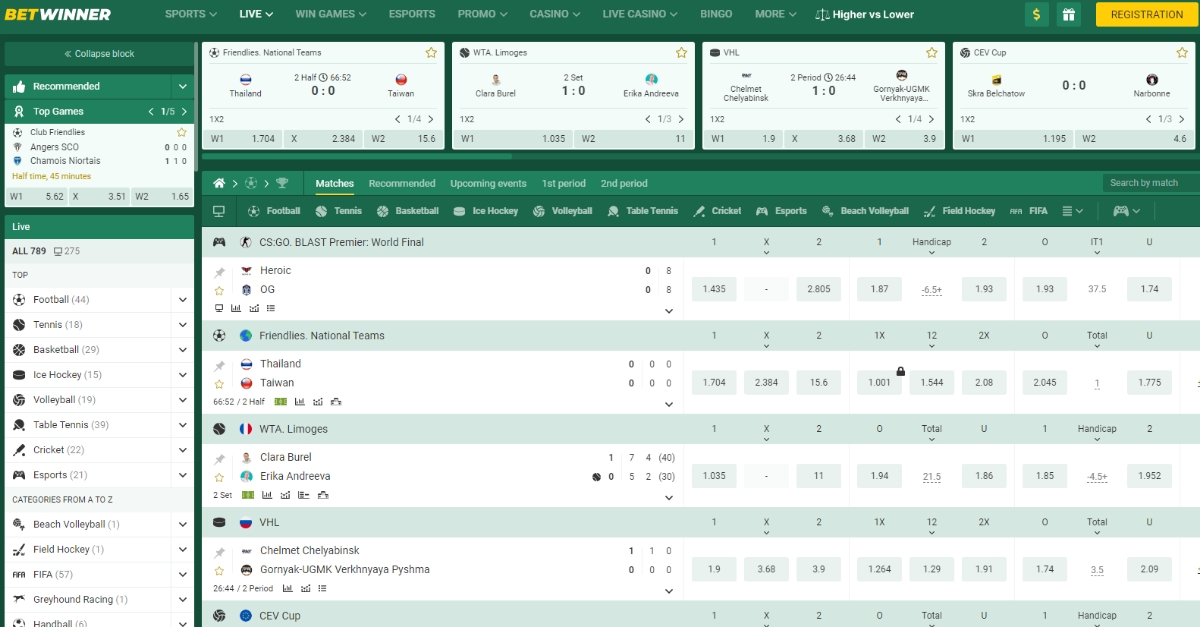Click the trophy icon in breadcrumb
This screenshot has width=1200, height=627.
(282, 183)
